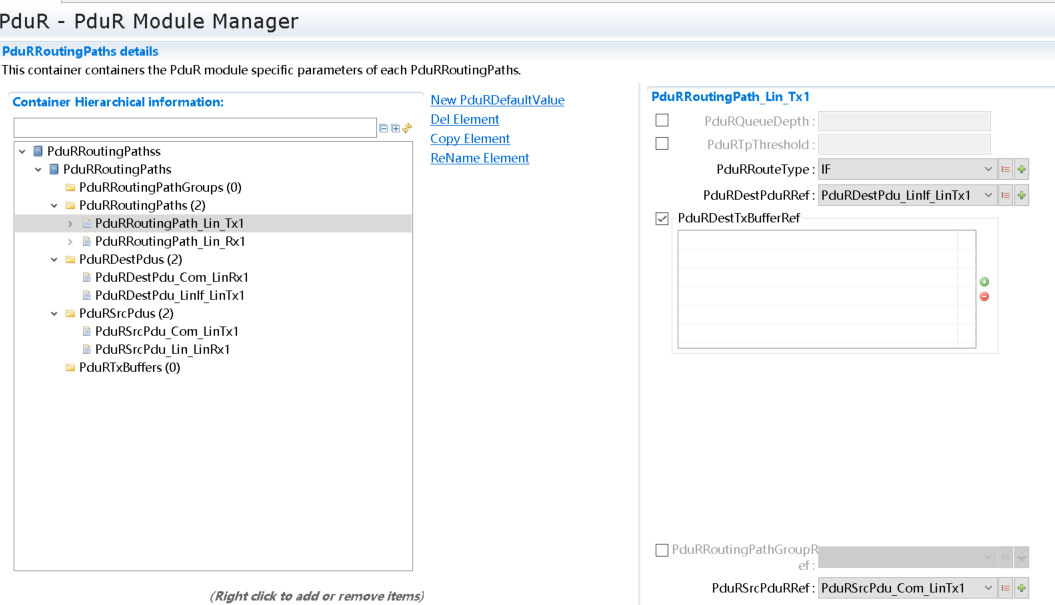The width and height of the screenshot is (1055, 605).
Task: Select PduRDestPdu_Com_LinRx1 in the tree
Action: coord(171,278)
